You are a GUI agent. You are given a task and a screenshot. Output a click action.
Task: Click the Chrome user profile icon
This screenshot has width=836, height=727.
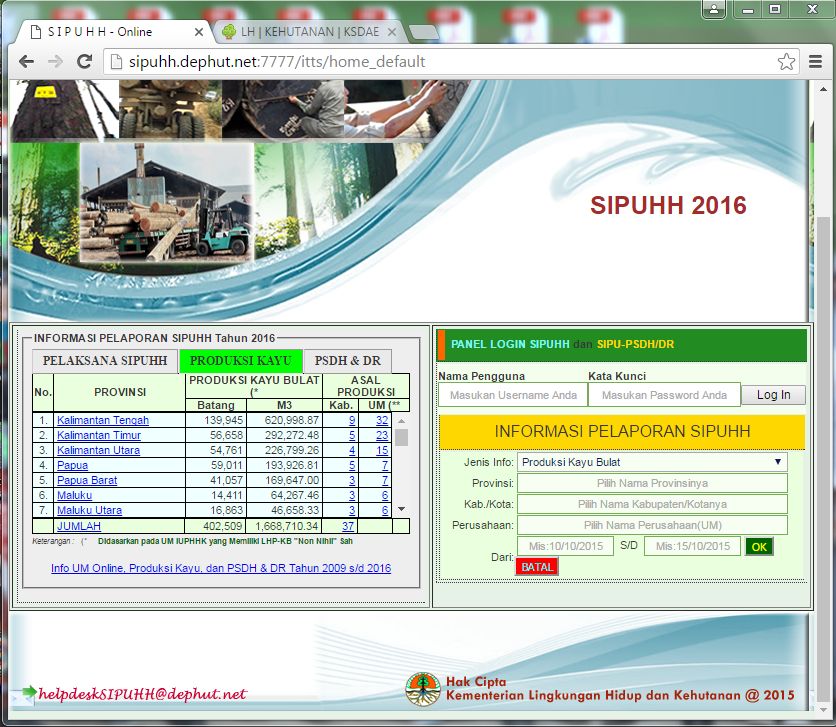(x=714, y=9)
